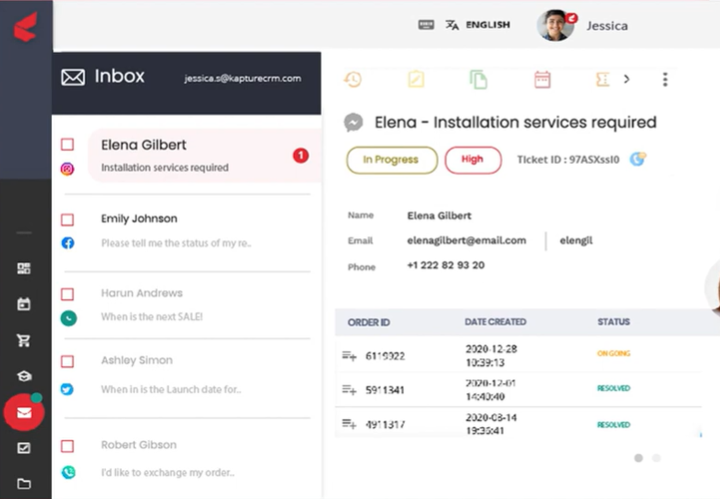Click WhatsApp icon under Harun Andrews
This screenshot has height=499, width=720.
pyautogui.click(x=68, y=318)
